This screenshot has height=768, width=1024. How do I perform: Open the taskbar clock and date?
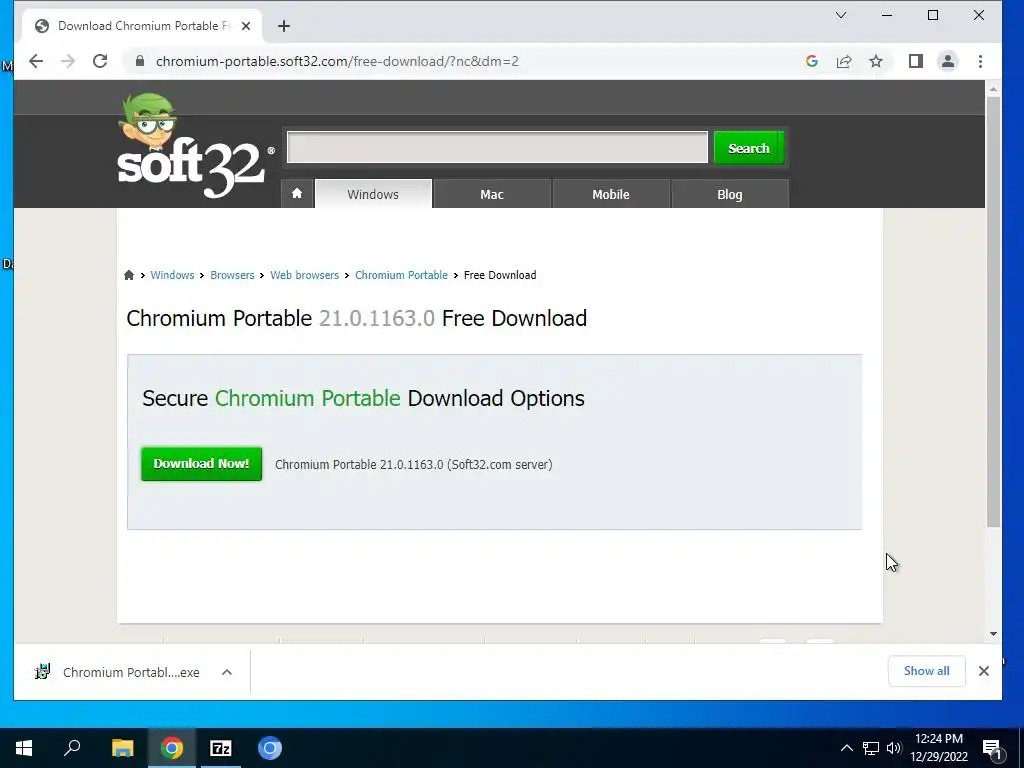click(938, 748)
